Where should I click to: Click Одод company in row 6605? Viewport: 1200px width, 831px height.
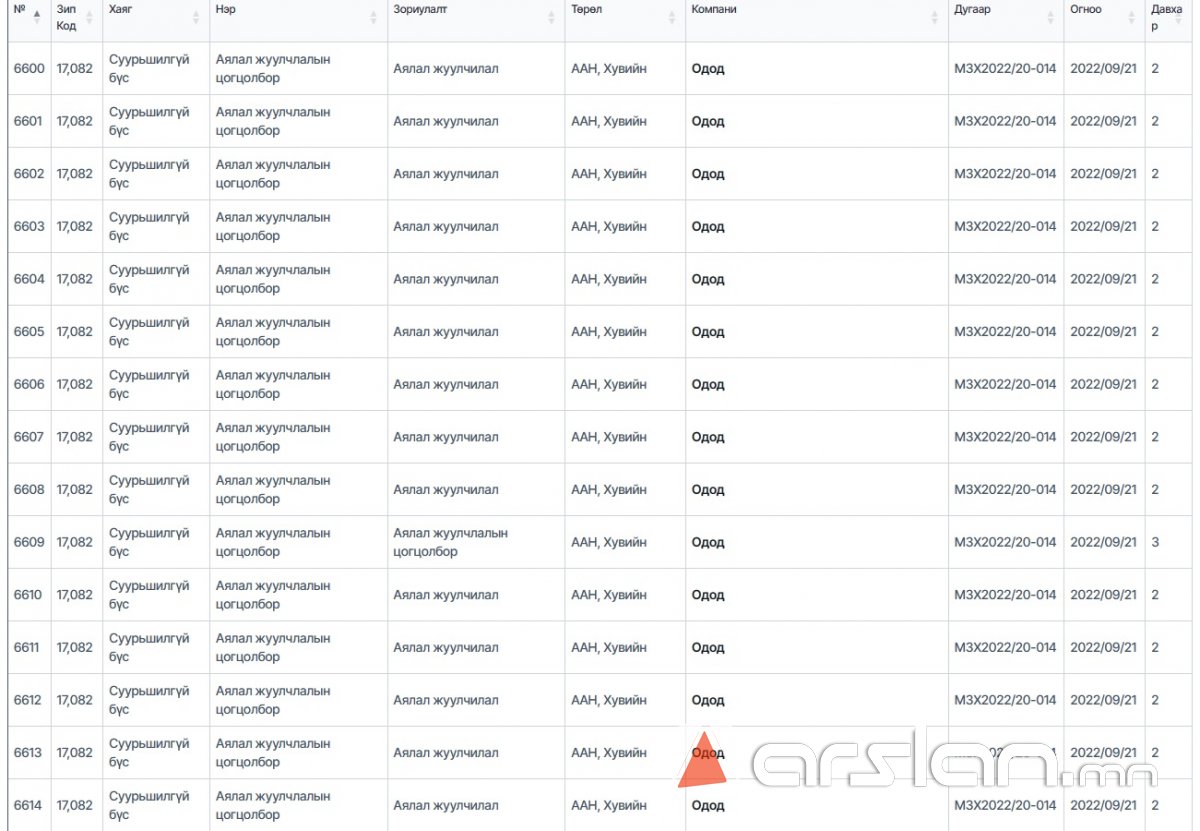pyautogui.click(x=708, y=332)
